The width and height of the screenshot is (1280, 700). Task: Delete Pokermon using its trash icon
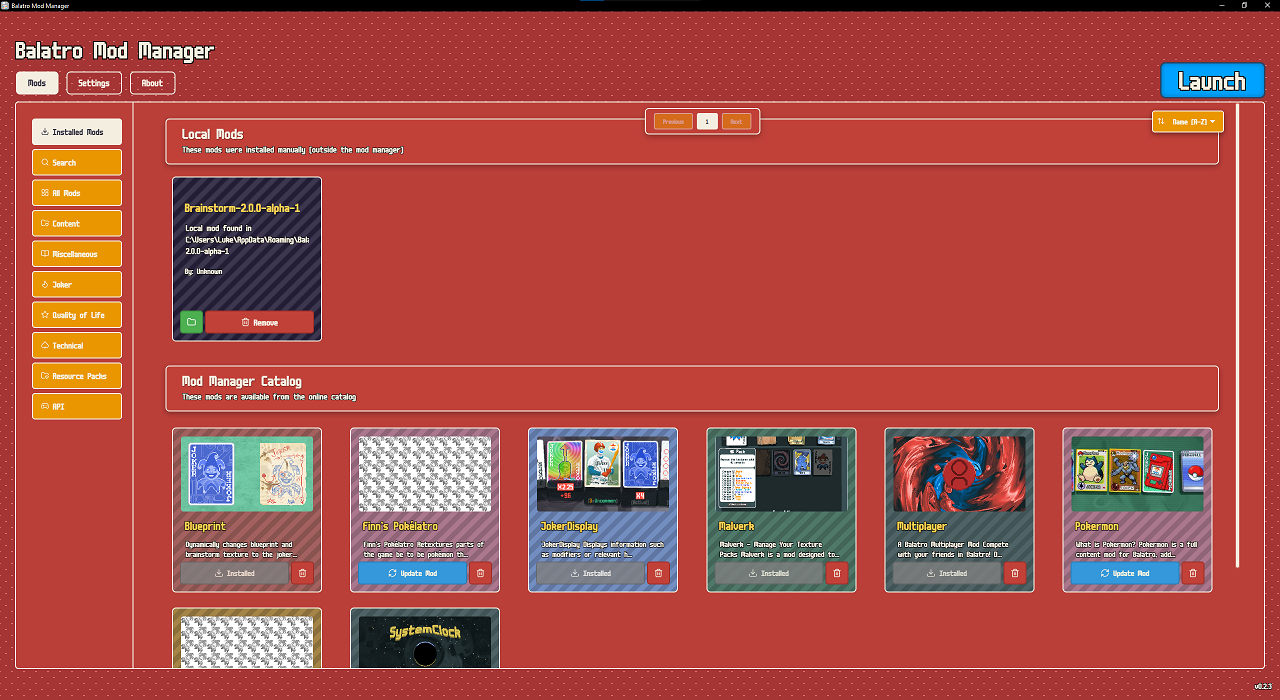tap(1193, 573)
